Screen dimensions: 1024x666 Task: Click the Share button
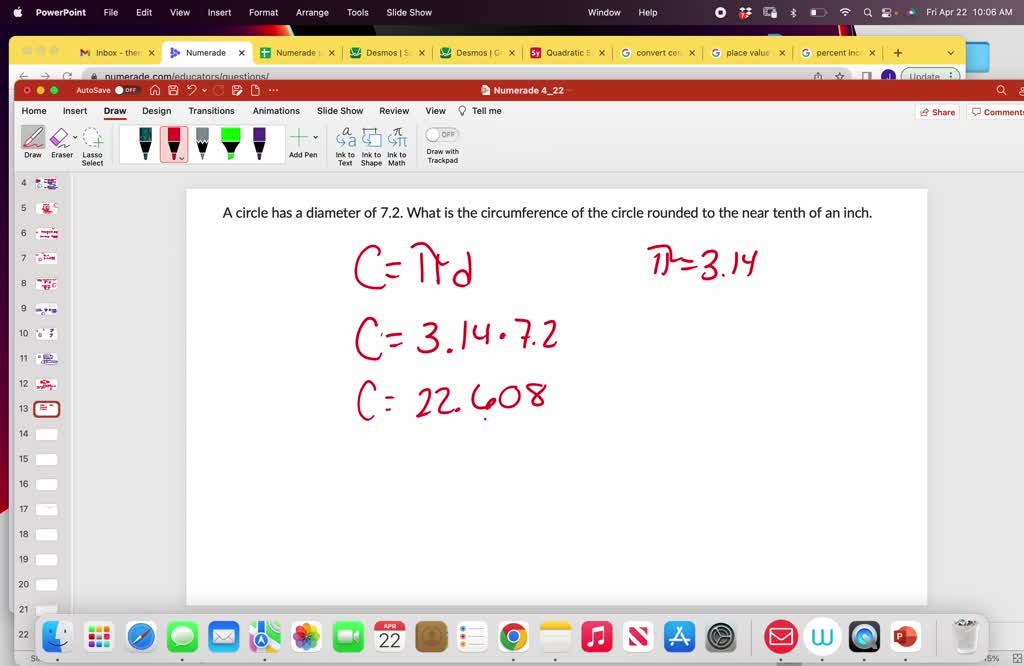[x=936, y=112]
